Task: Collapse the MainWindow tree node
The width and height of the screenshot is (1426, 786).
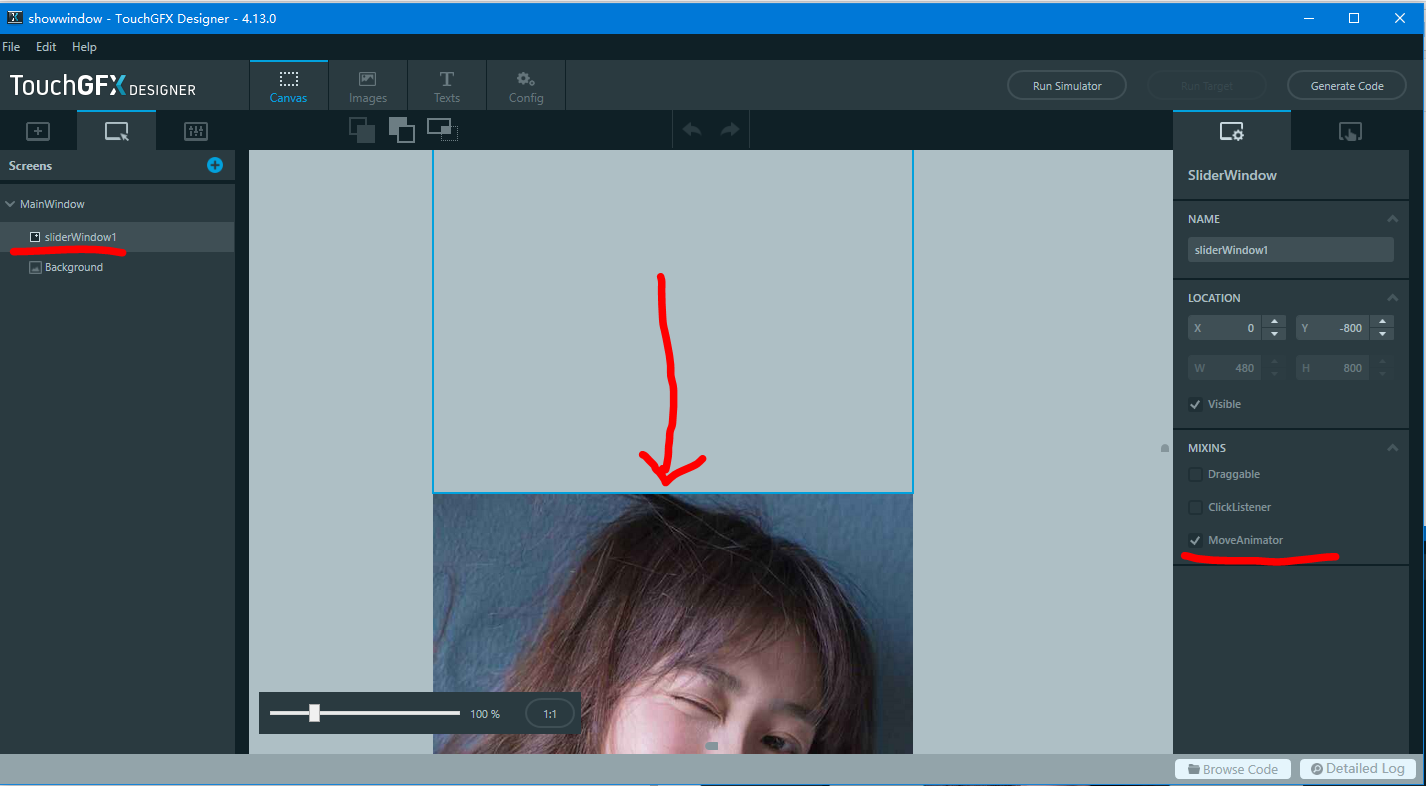Action: (x=10, y=203)
